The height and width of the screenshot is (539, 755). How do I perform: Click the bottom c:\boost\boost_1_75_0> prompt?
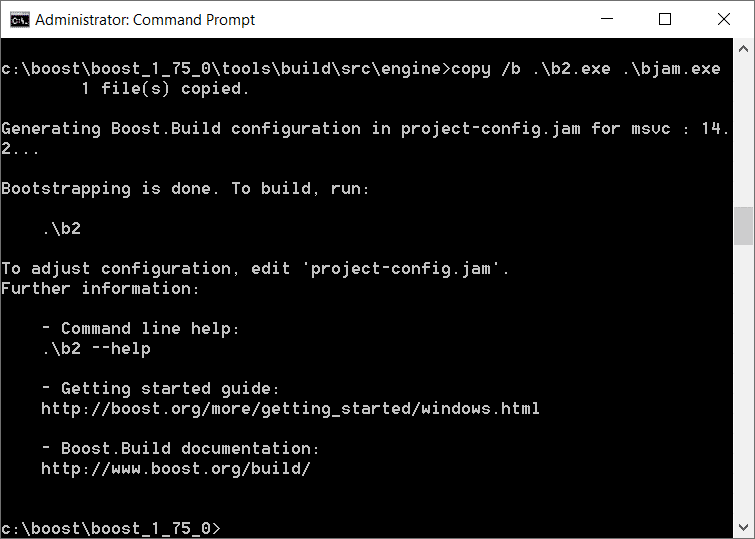(110, 527)
